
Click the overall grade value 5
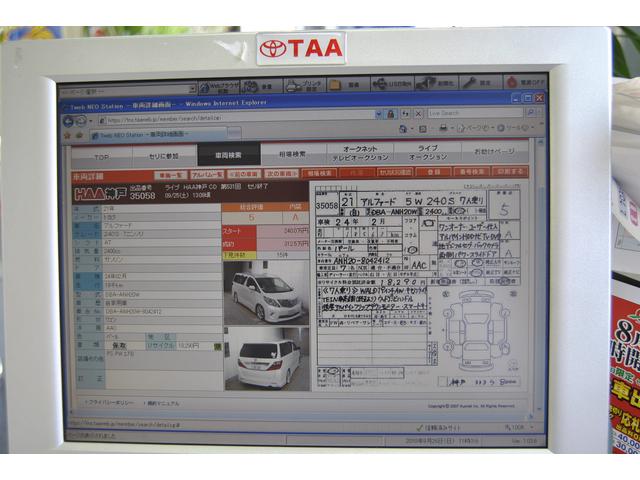coord(251,218)
